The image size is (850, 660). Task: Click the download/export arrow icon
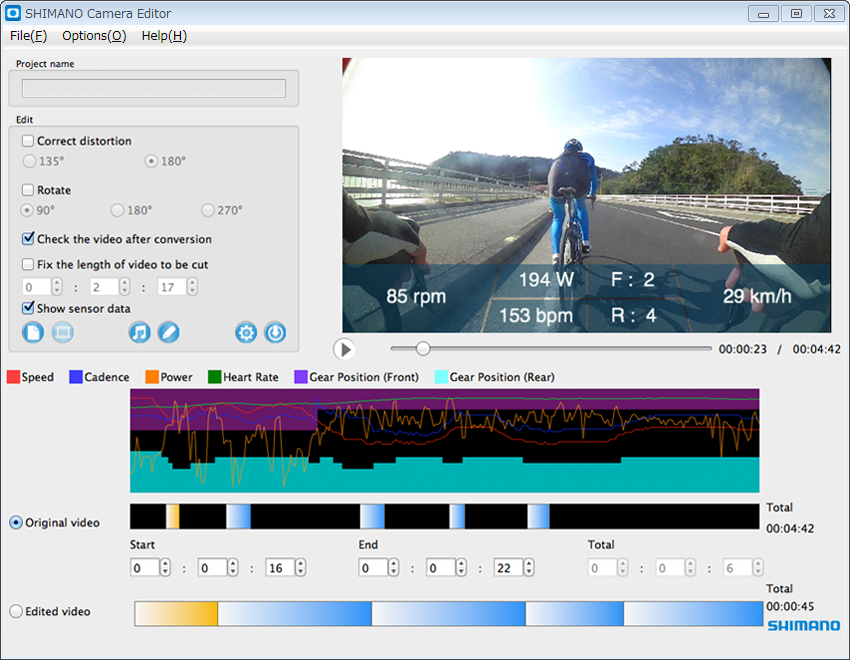pyautogui.click(x=275, y=332)
